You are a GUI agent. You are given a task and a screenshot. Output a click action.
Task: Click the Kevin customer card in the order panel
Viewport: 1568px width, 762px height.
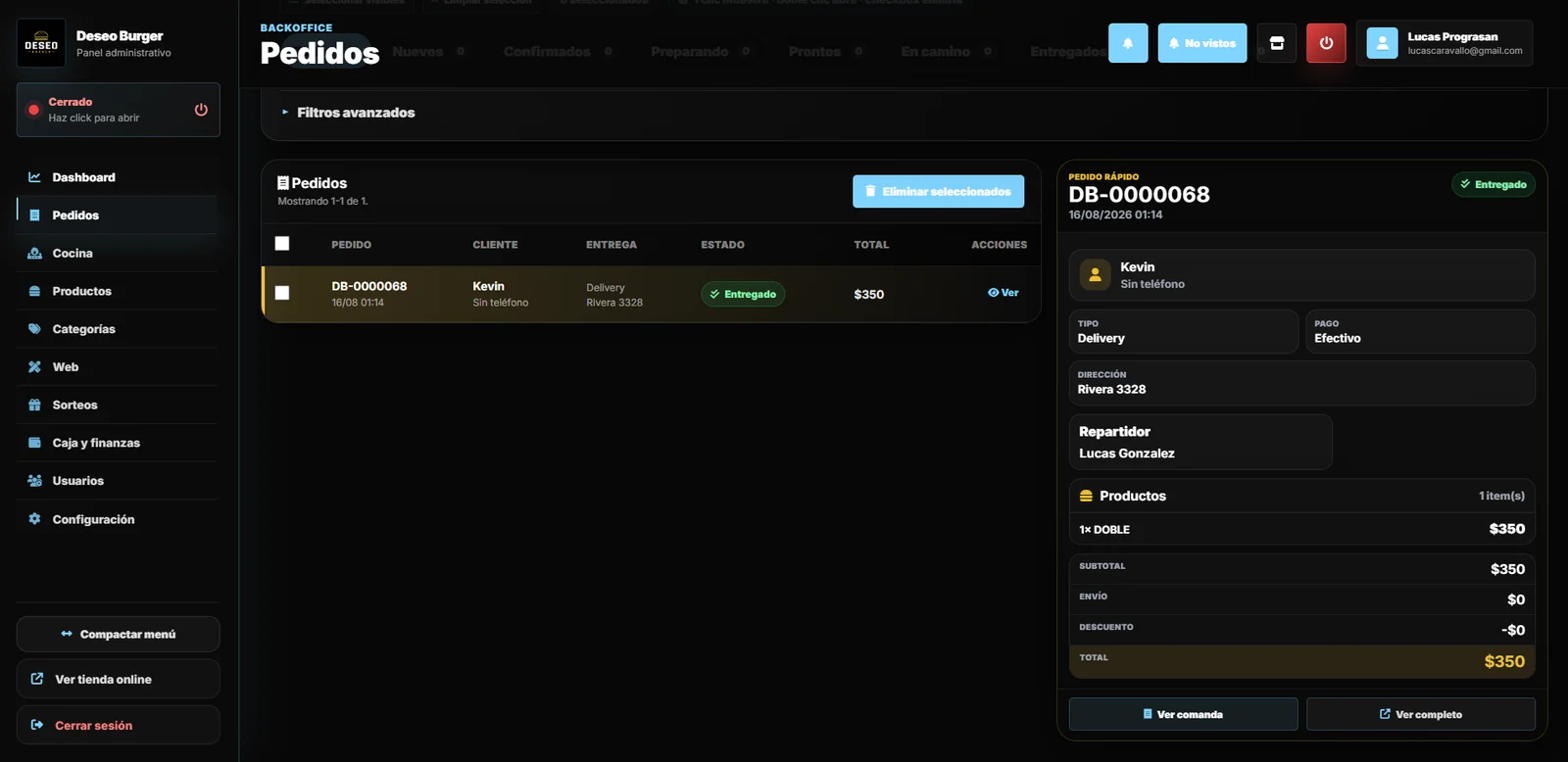tap(1301, 275)
